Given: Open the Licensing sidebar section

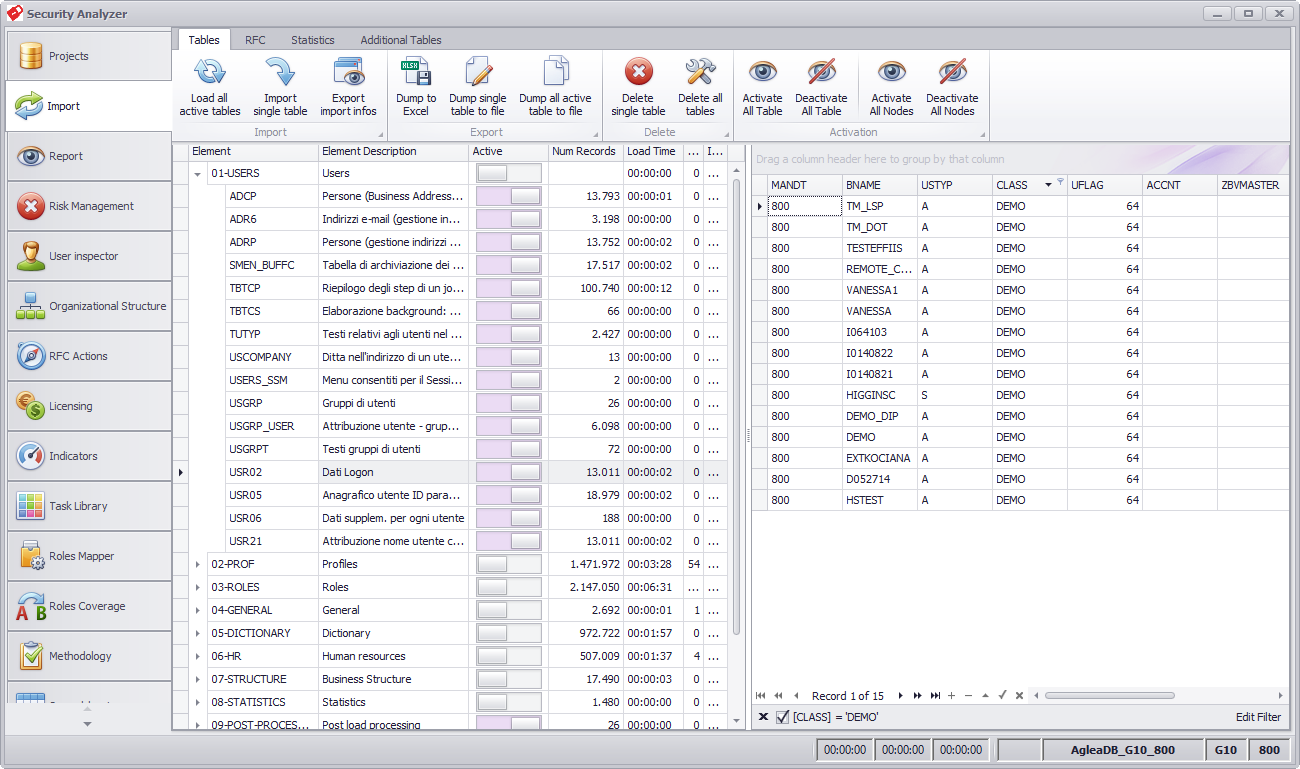Looking at the screenshot, I should (89, 406).
